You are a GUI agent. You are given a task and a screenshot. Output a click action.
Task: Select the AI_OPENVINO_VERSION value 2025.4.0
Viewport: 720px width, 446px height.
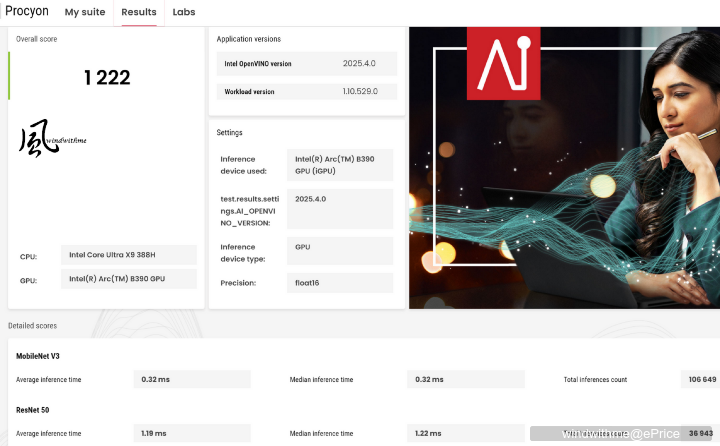(340, 209)
